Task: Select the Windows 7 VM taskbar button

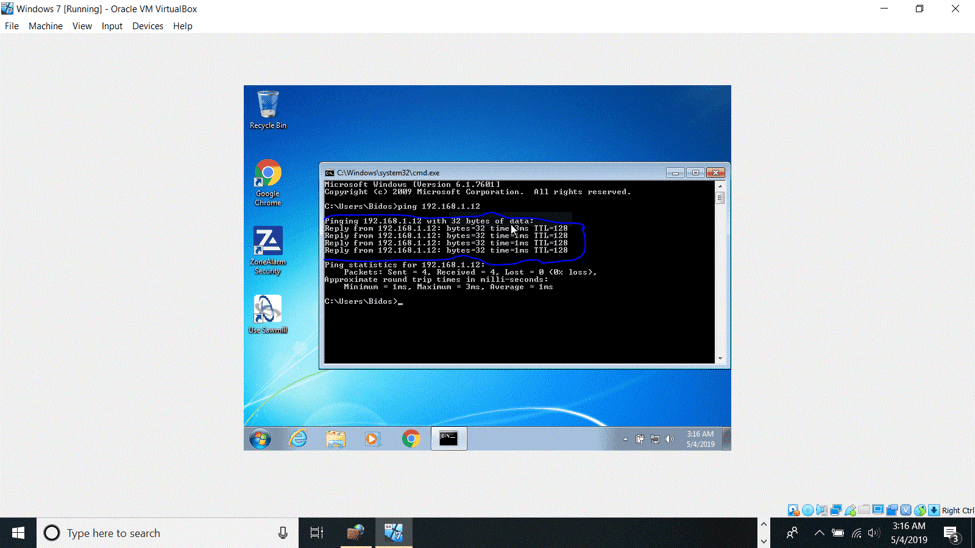Action: (394, 533)
